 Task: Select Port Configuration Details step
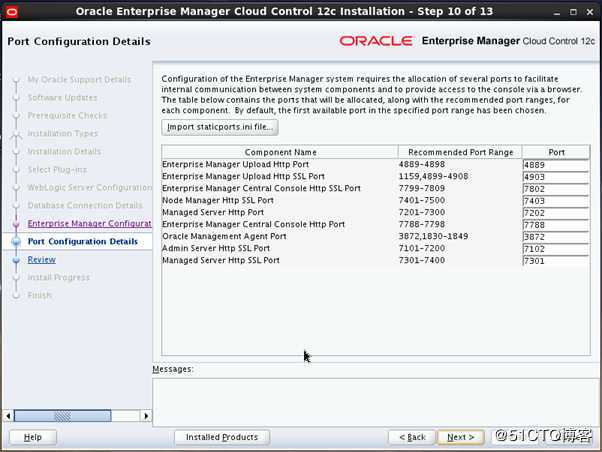tap(83, 242)
